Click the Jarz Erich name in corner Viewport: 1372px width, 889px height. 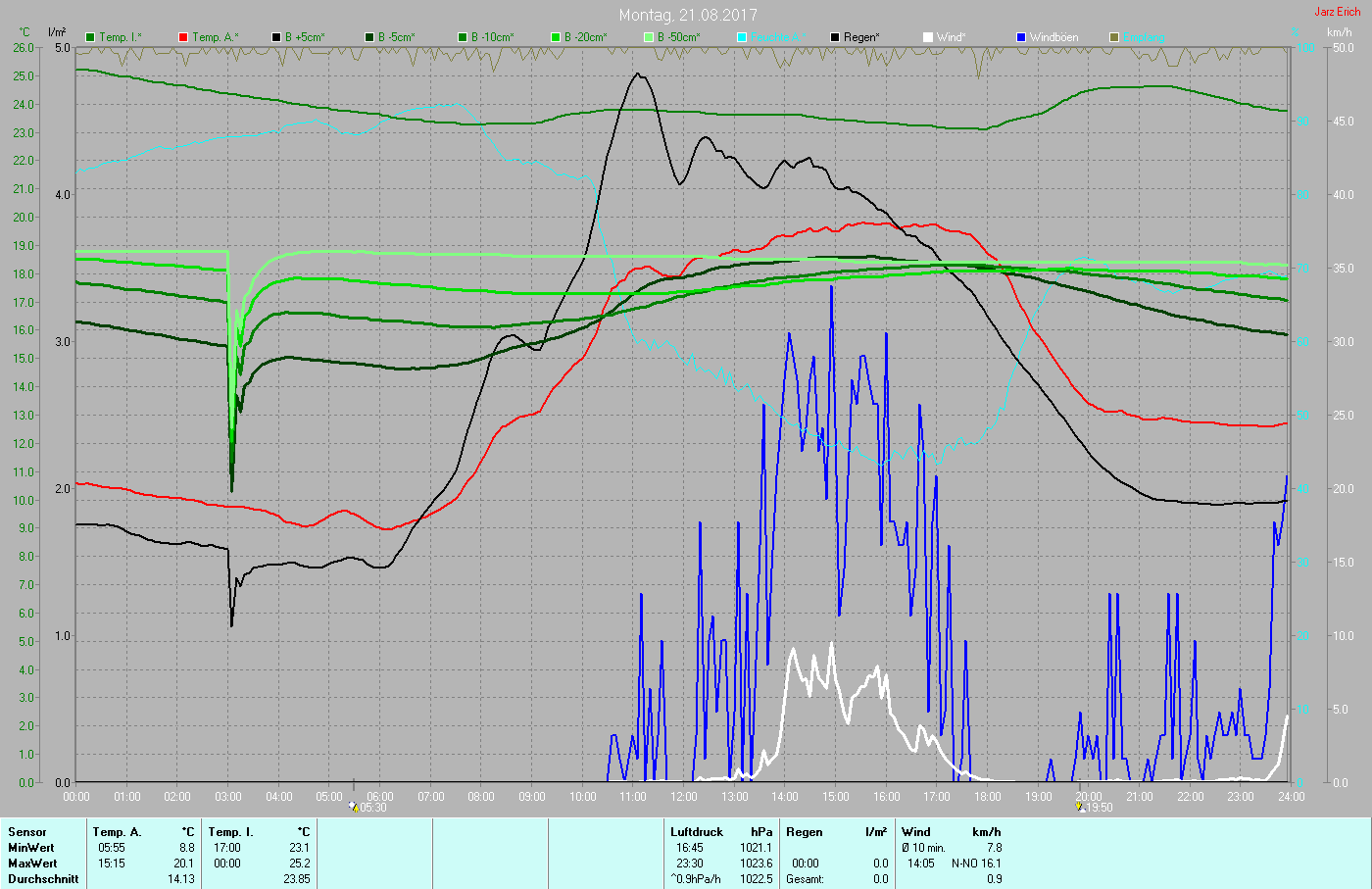click(1337, 12)
